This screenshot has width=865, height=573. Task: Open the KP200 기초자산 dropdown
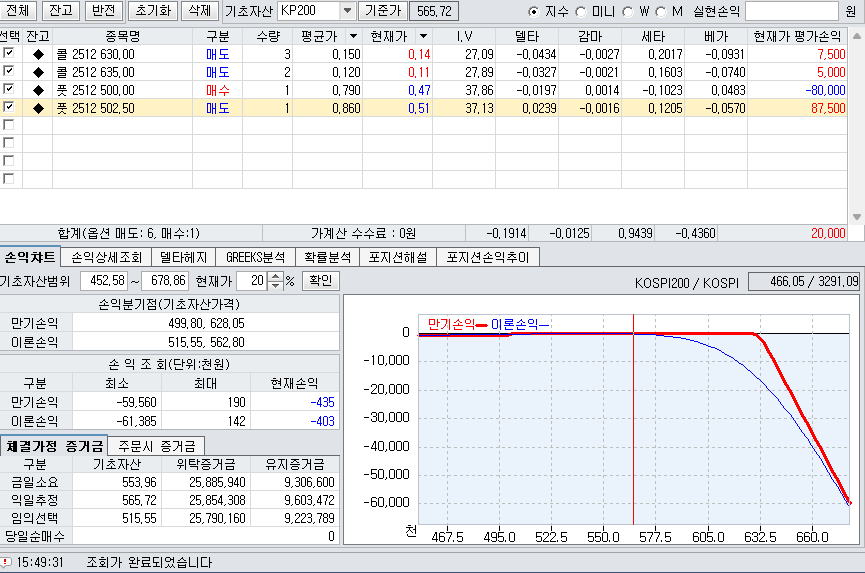(346, 10)
